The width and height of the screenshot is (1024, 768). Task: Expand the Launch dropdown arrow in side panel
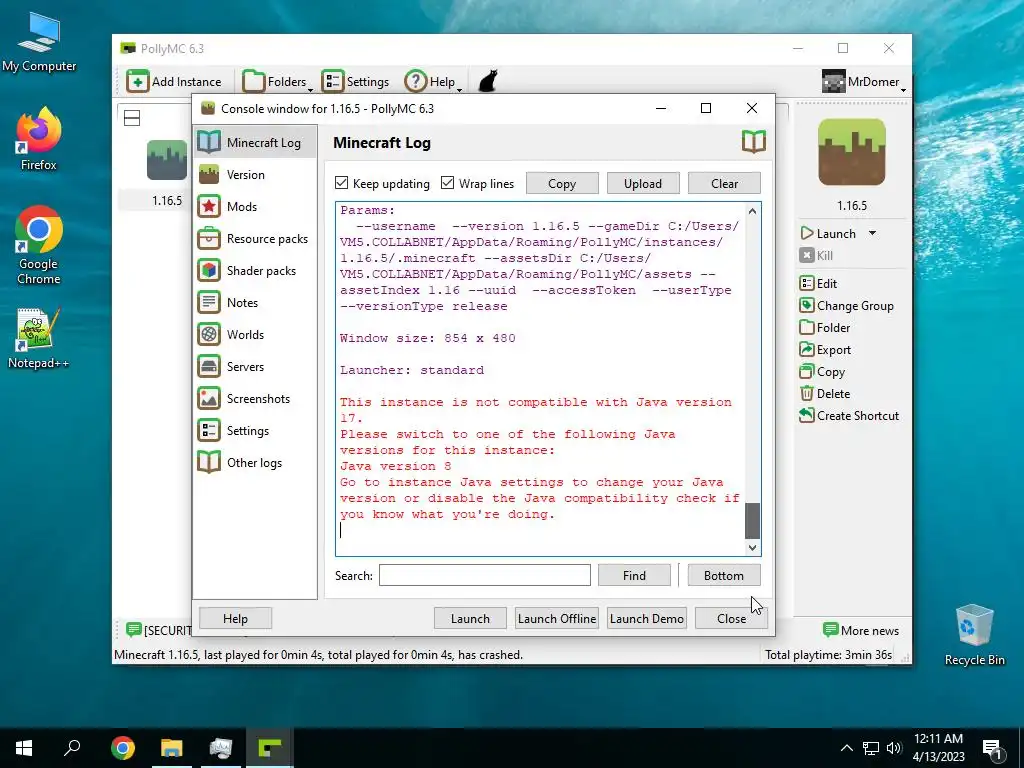coord(872,233)
